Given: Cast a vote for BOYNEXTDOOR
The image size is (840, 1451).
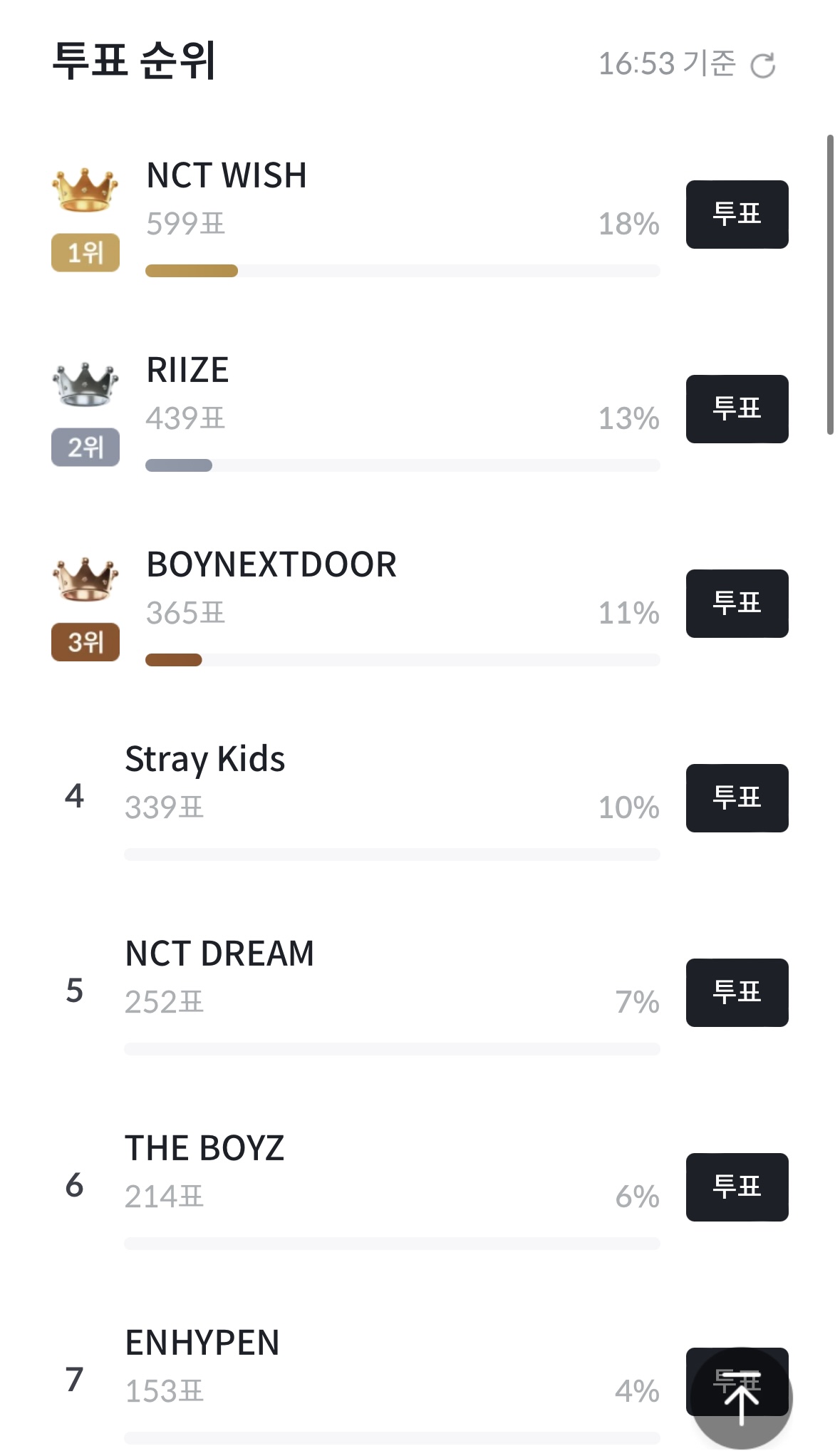Looking at the screenshot, I should pos(737,604).
